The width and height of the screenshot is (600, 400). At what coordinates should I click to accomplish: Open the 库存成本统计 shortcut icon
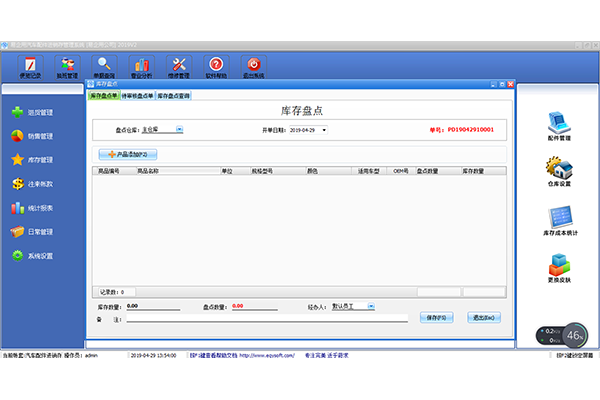point(560,220)
